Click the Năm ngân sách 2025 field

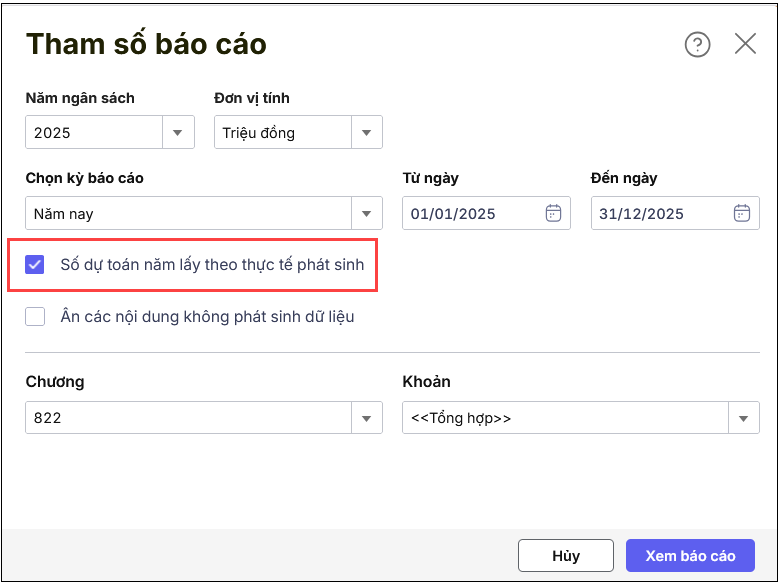(x=93, y=132)
